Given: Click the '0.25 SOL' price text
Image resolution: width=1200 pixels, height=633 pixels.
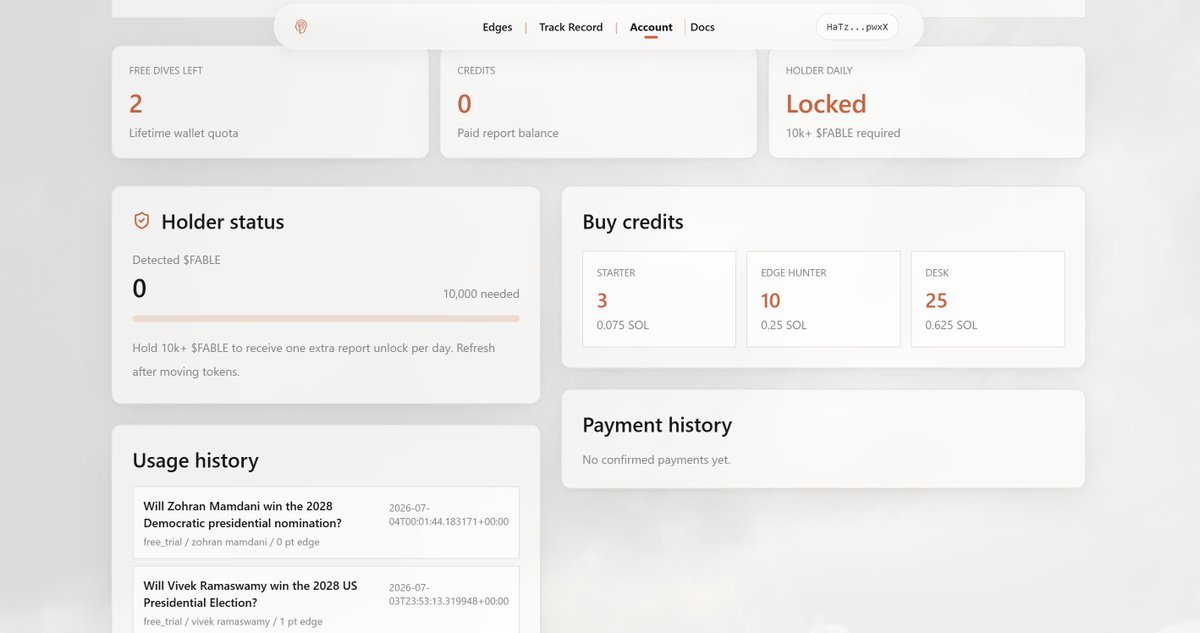Looking at the screenshot, I should tap(784, 325).
